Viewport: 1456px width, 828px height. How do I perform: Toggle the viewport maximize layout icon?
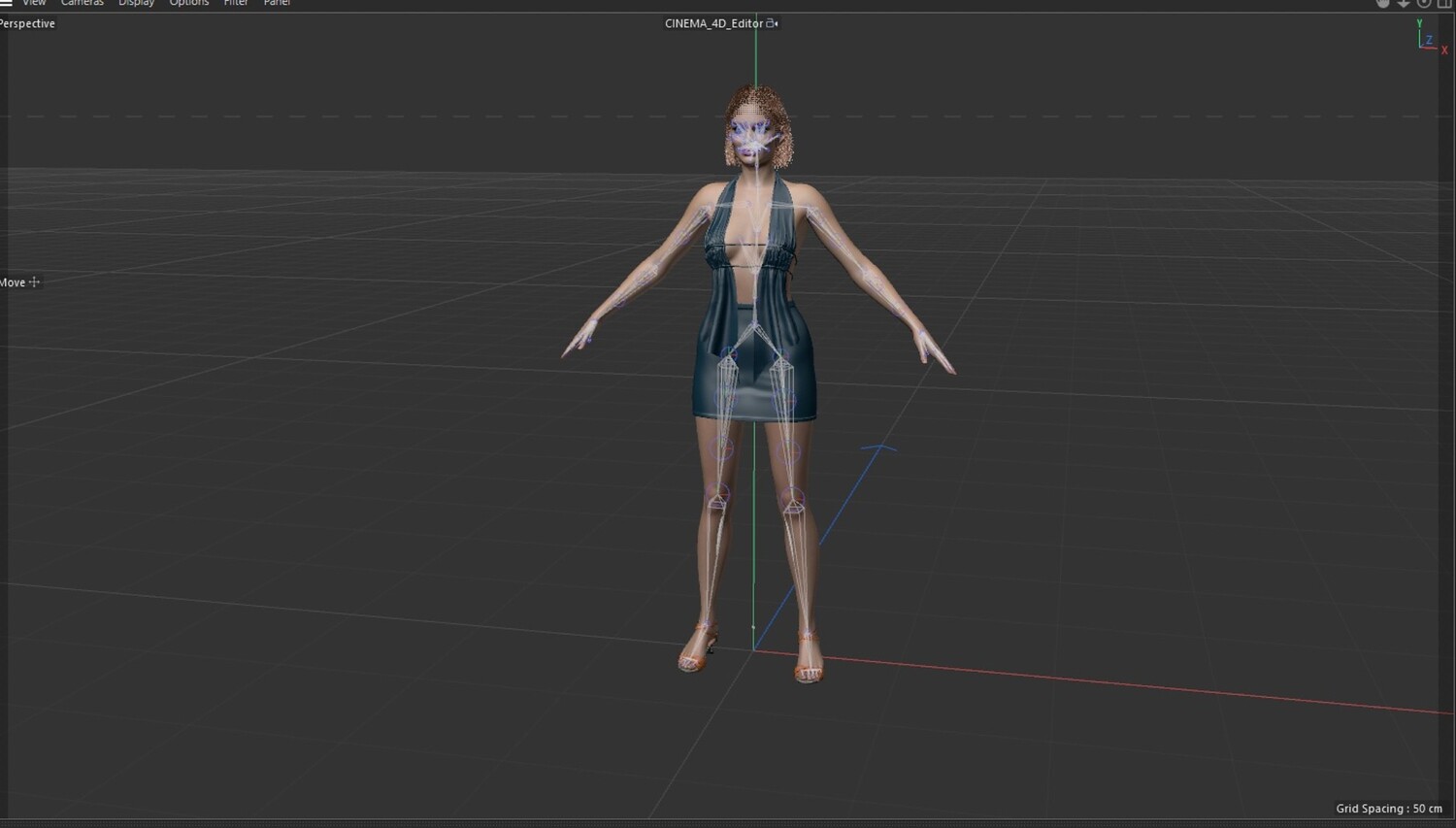click(1444, 3)
